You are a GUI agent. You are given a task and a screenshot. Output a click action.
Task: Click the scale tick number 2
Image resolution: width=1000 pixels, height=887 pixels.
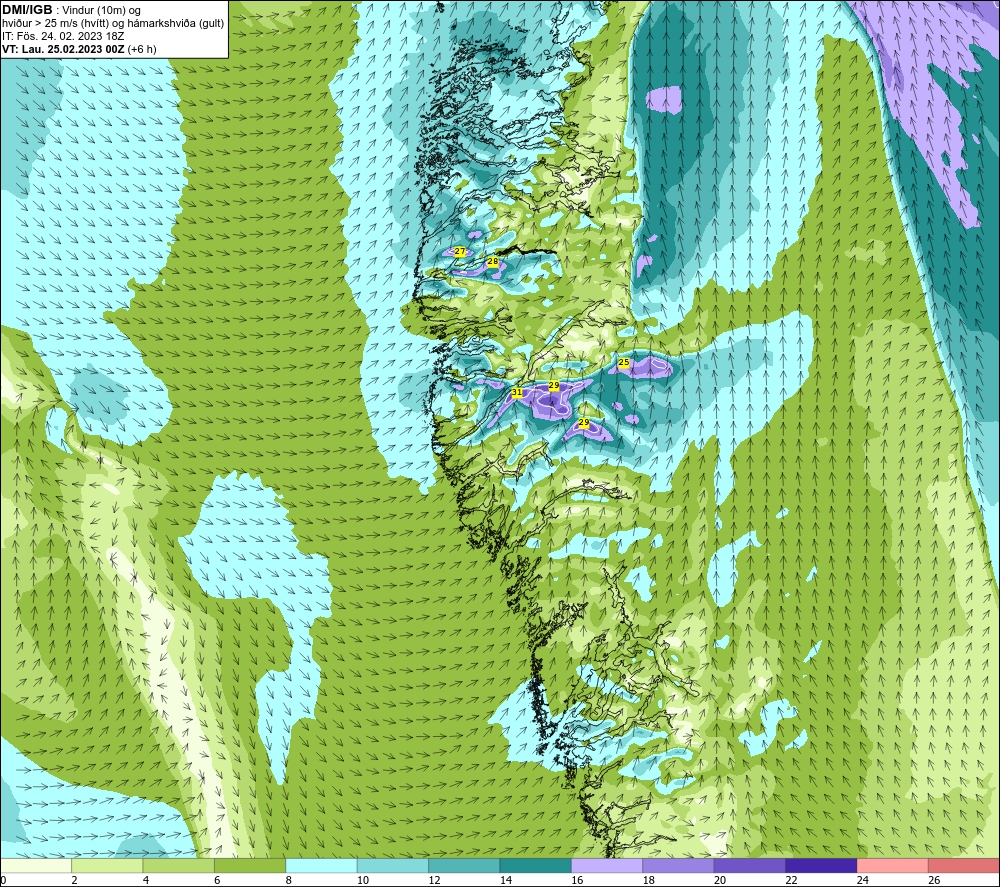click(x=75, y=880)
